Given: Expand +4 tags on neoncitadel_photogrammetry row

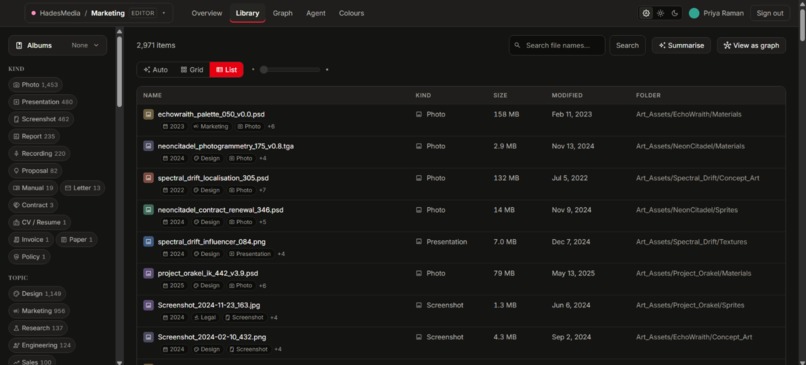Looking at the screenshot, I should pyautogui.click(x=263, y=158).
